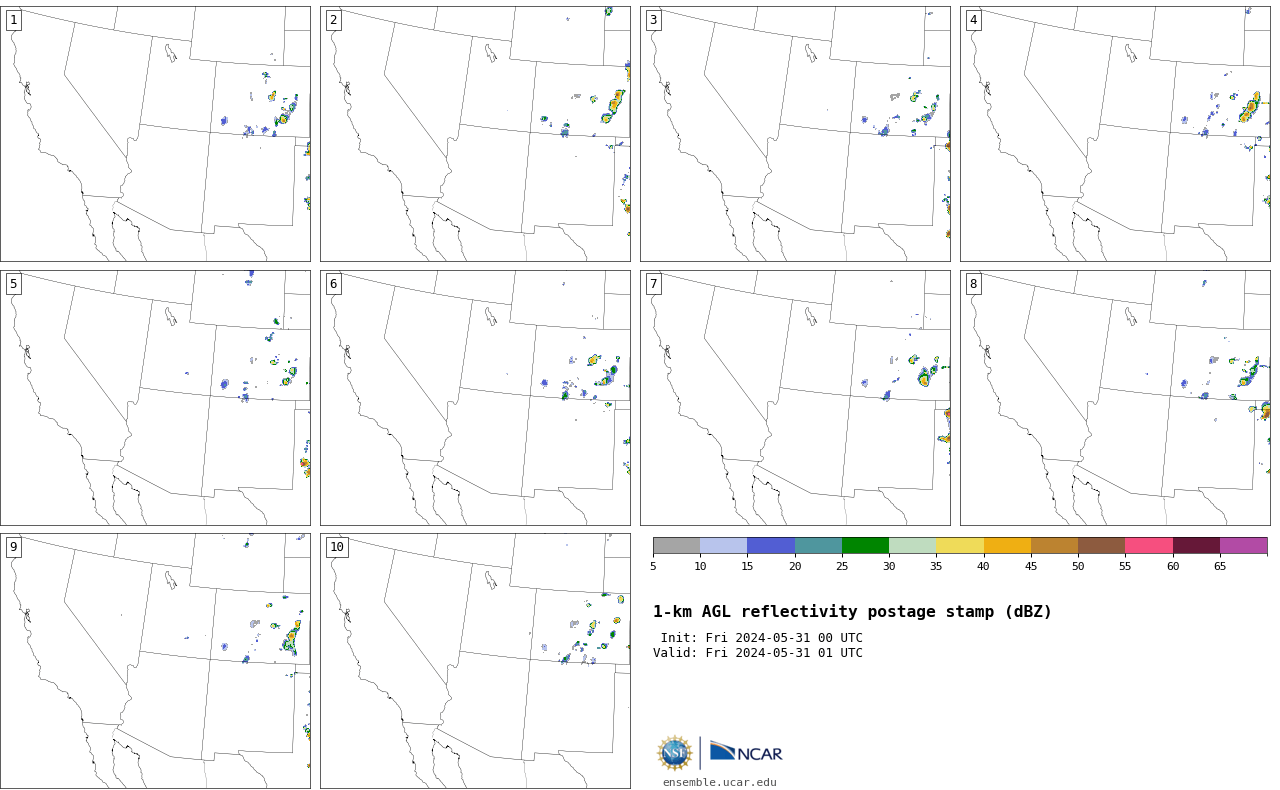Image resolution: width=1280 pixels, height=790 pixels.
Task: Click the 'Valid: Fri 2024-05-31 01 UTC' text
Action: coord(757,653)
